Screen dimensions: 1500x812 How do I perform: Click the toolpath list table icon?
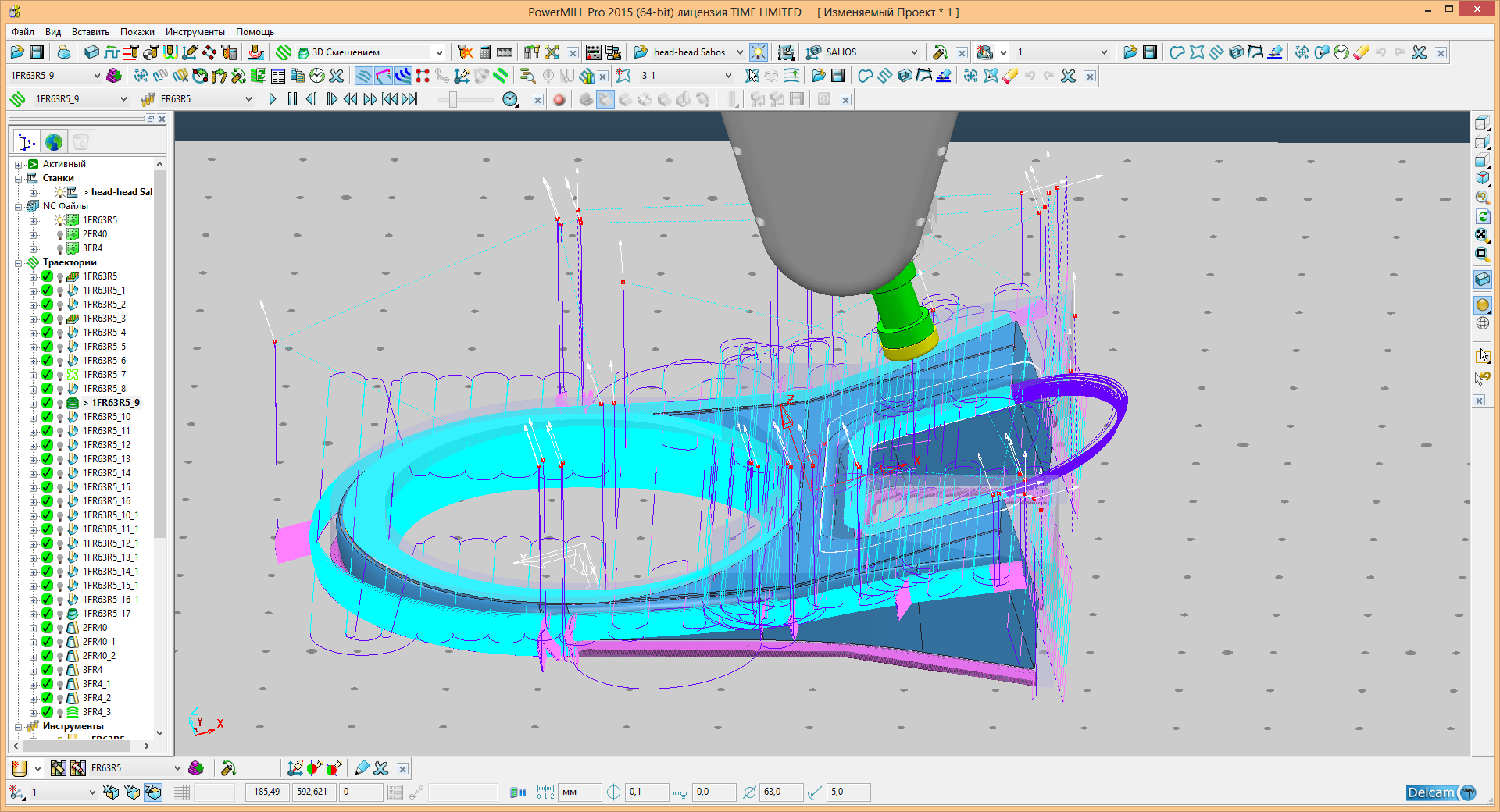click(x=277, y=76)
